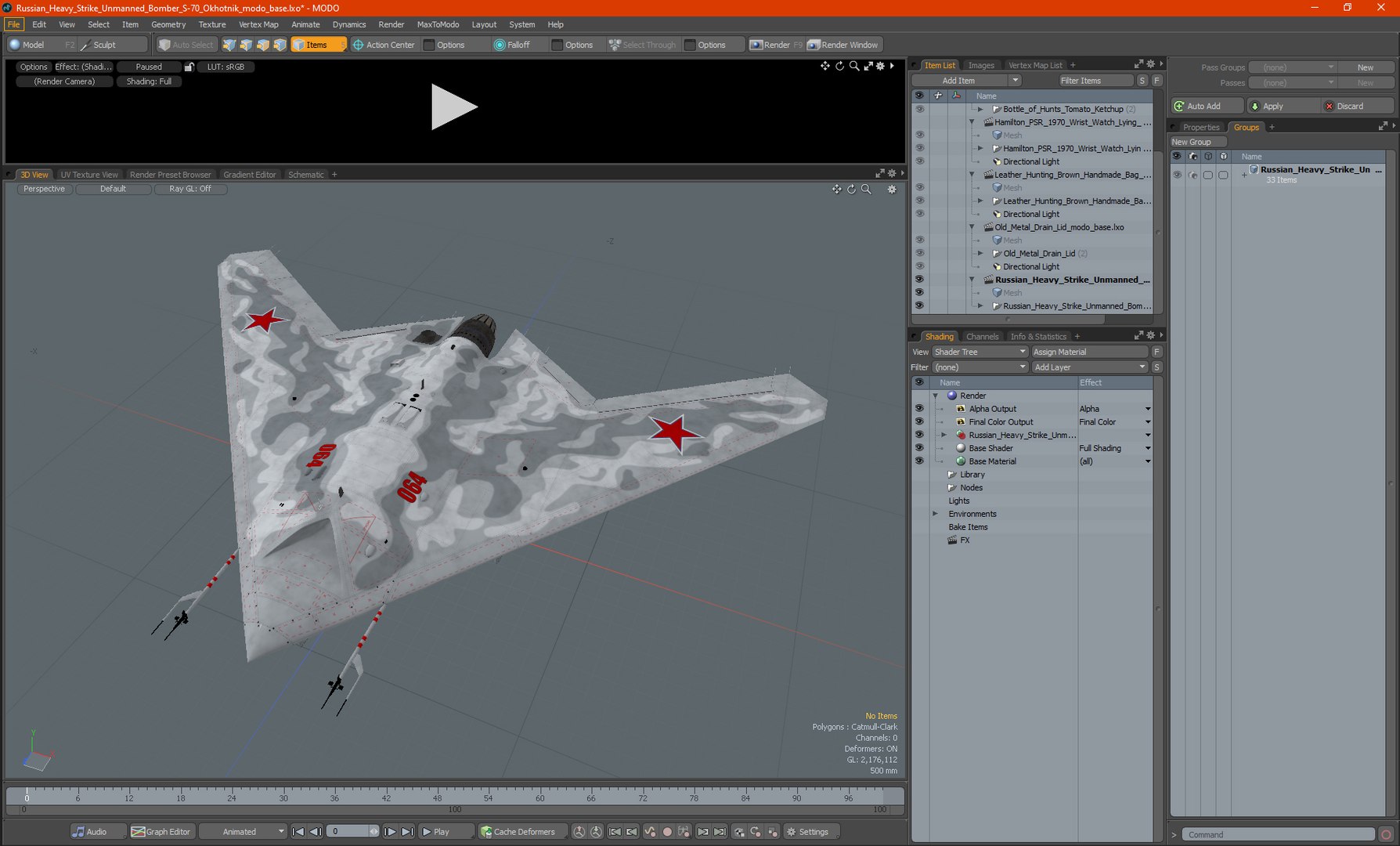Collapse Hamilton_PSR_1970_Wrist_Watch_Lying scene
The height and width of the screenshot is (846, 1400).
coord(972,122)
